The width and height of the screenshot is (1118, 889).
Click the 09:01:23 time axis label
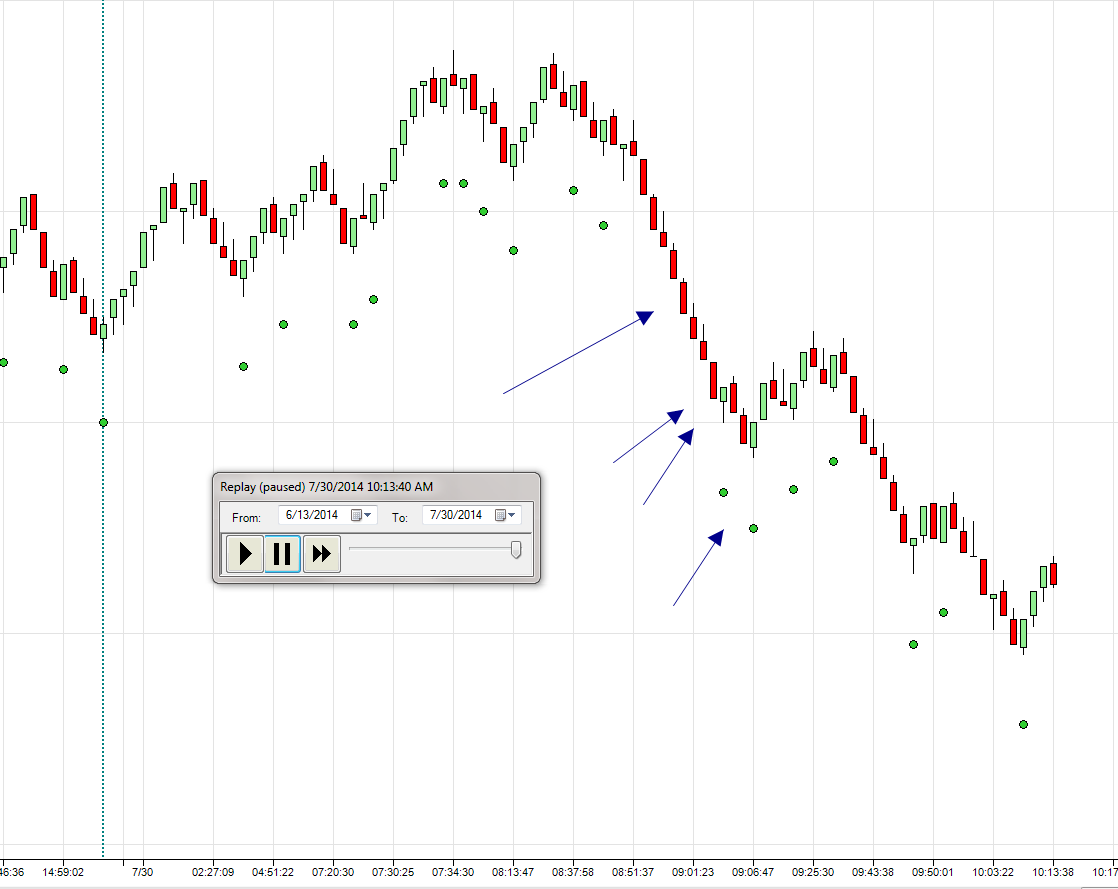tap(693, 872)
